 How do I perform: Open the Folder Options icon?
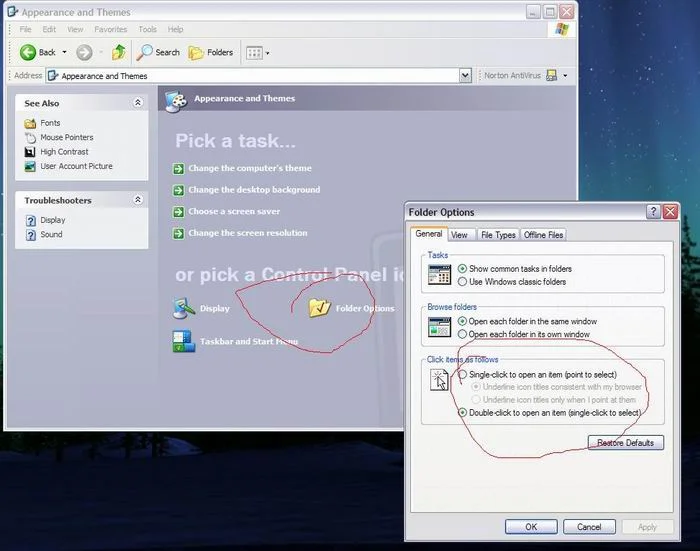[320, 308]
